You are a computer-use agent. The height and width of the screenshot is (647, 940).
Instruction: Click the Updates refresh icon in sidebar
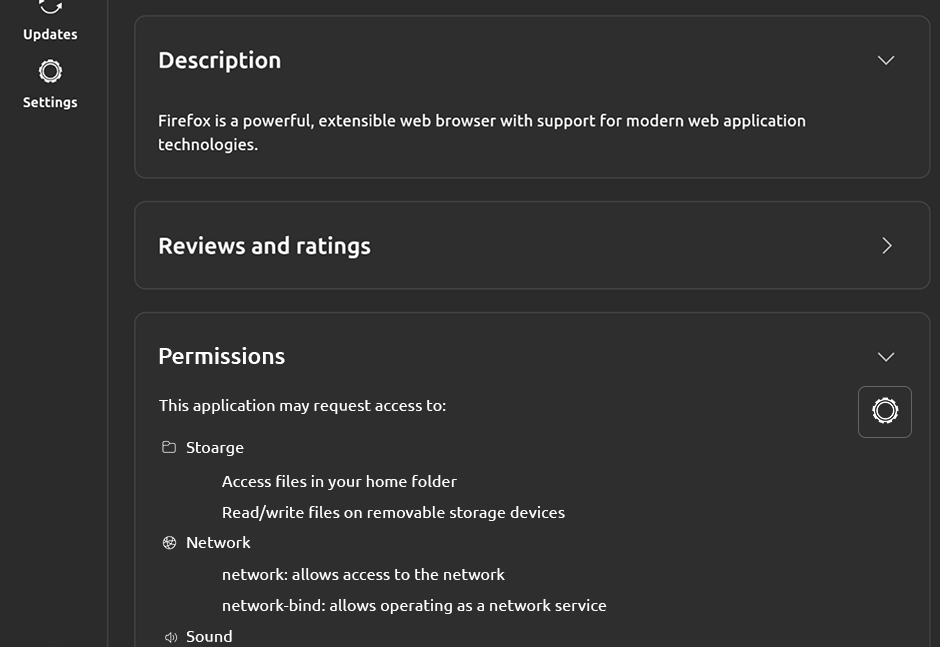[49, 8]
